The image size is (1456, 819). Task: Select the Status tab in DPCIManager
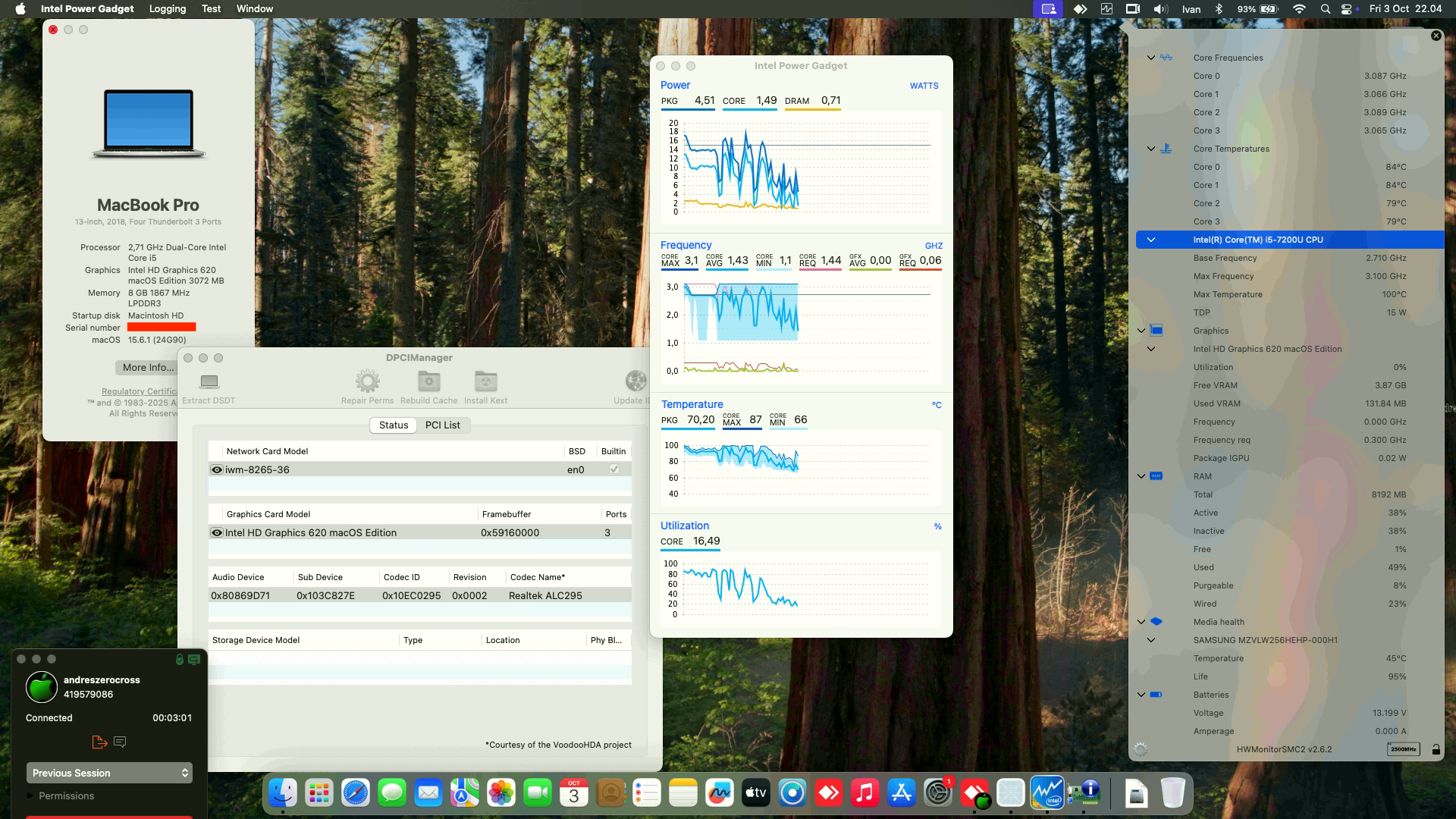coord(394,425)
